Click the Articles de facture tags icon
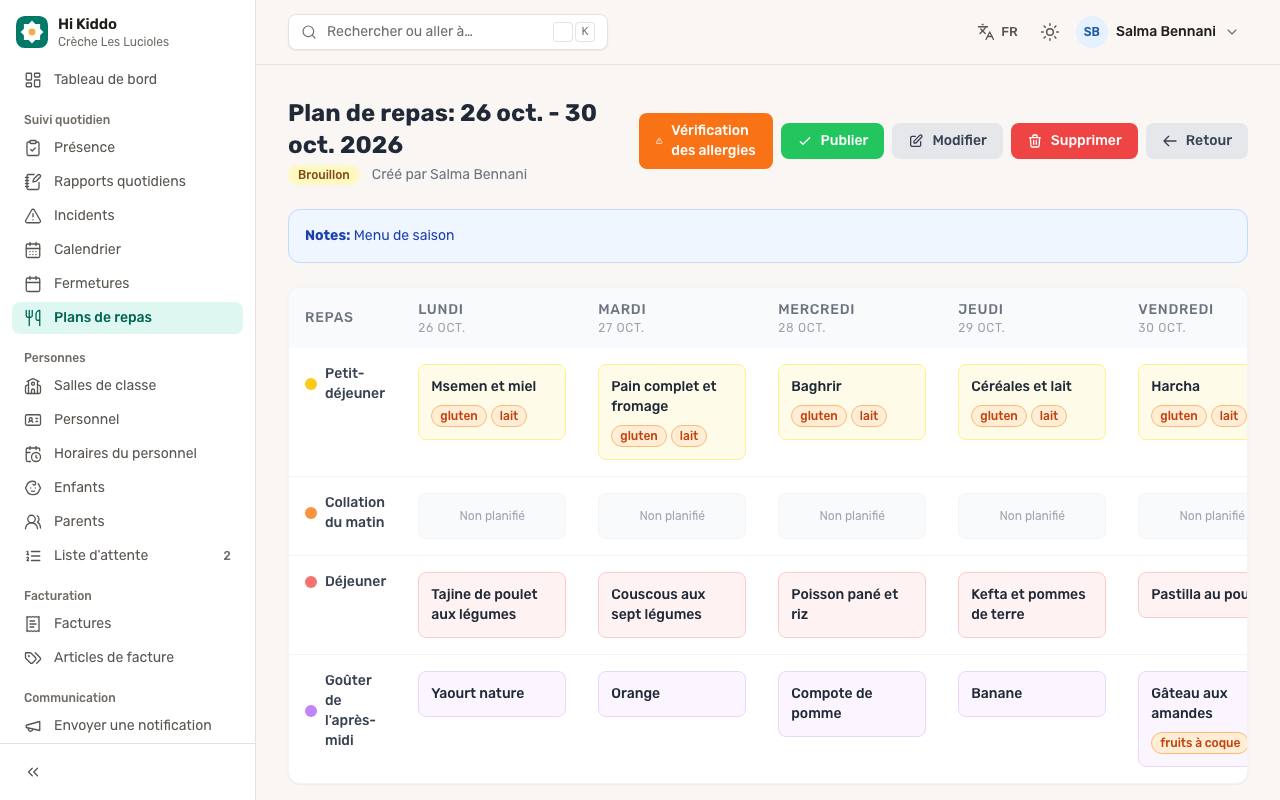The height and width of the screenshot is (800, 1280). pyautogui.click(x=33, y=658)
